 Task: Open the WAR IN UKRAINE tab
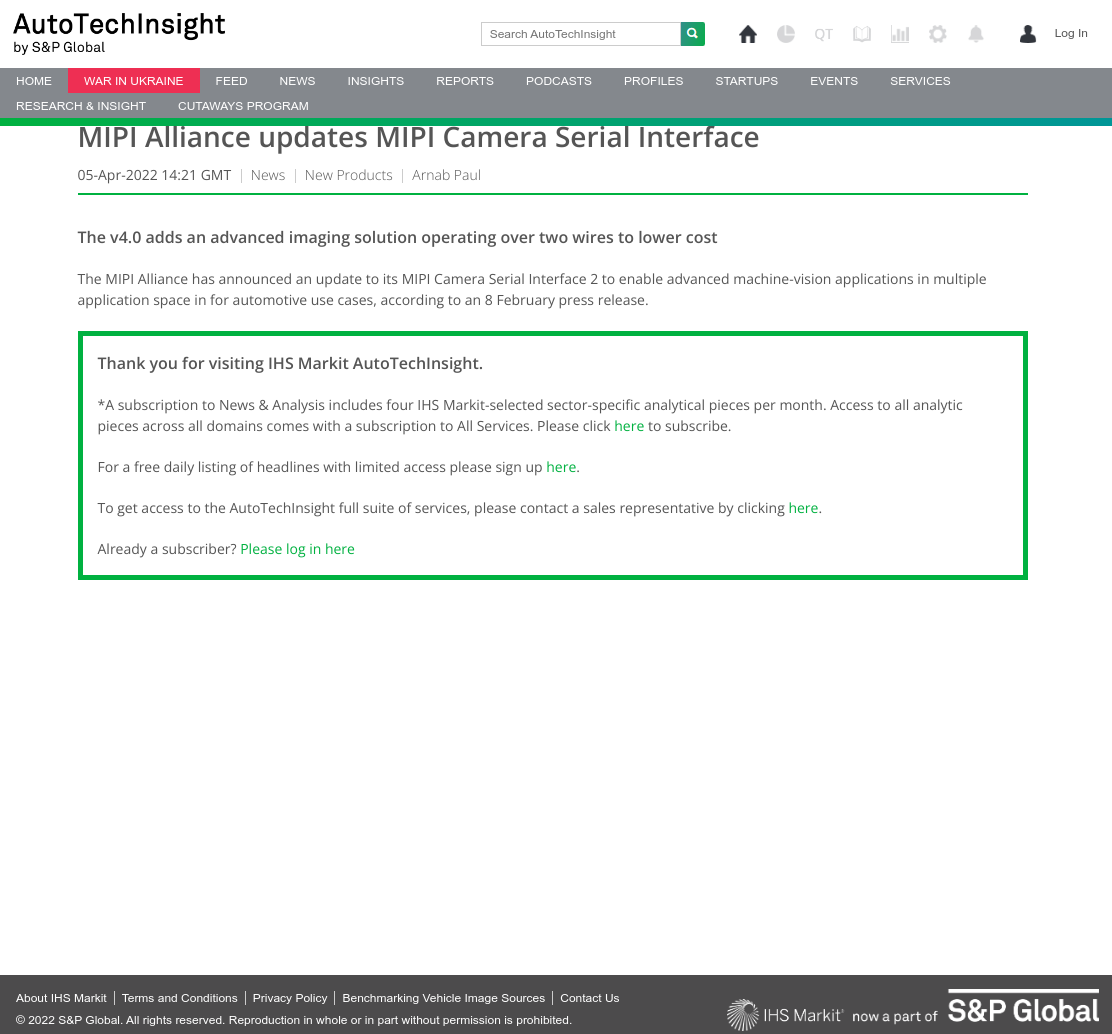[x=133, y=81]
